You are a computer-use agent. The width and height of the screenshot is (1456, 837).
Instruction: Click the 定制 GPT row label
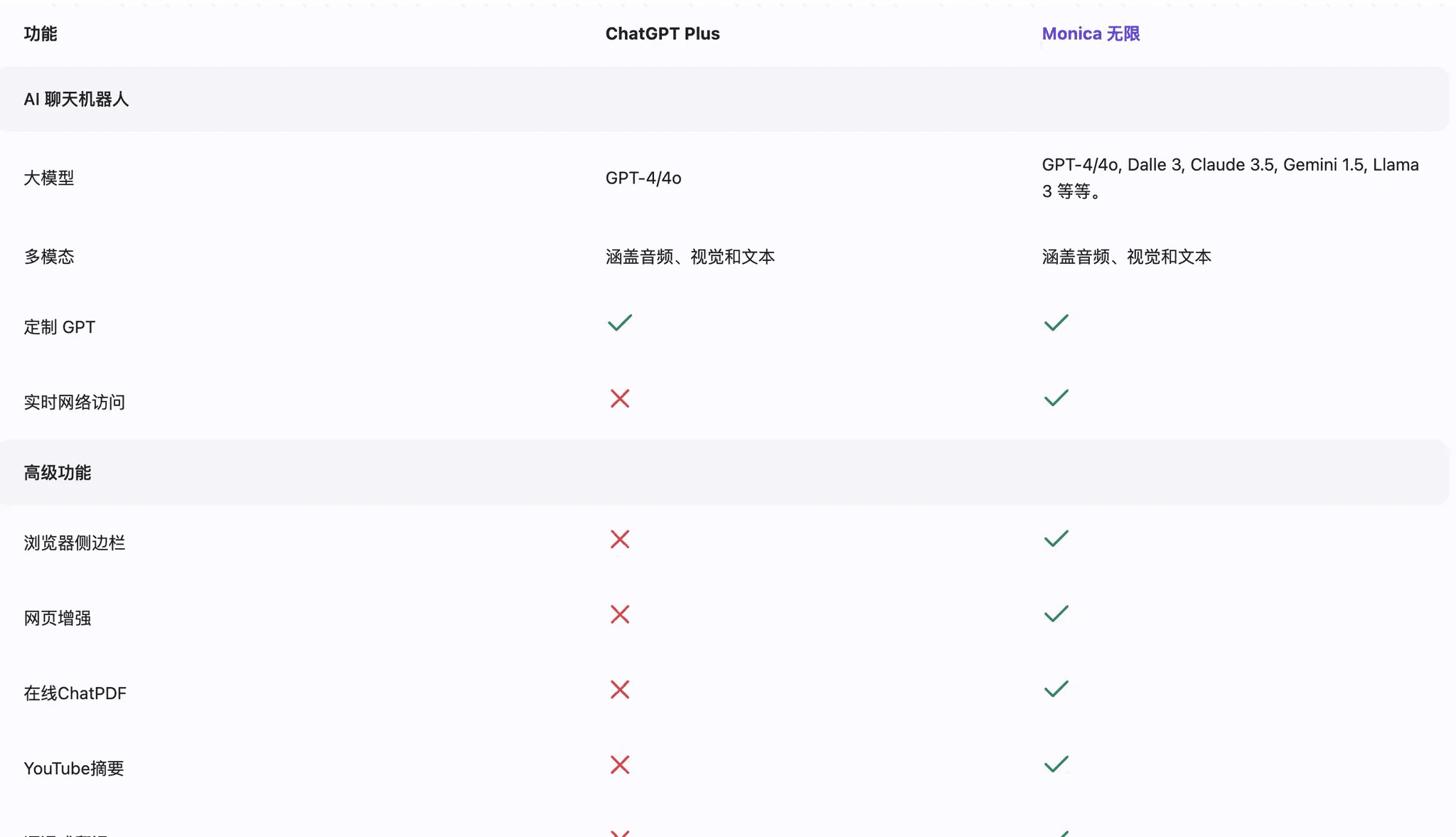(60, 327)
